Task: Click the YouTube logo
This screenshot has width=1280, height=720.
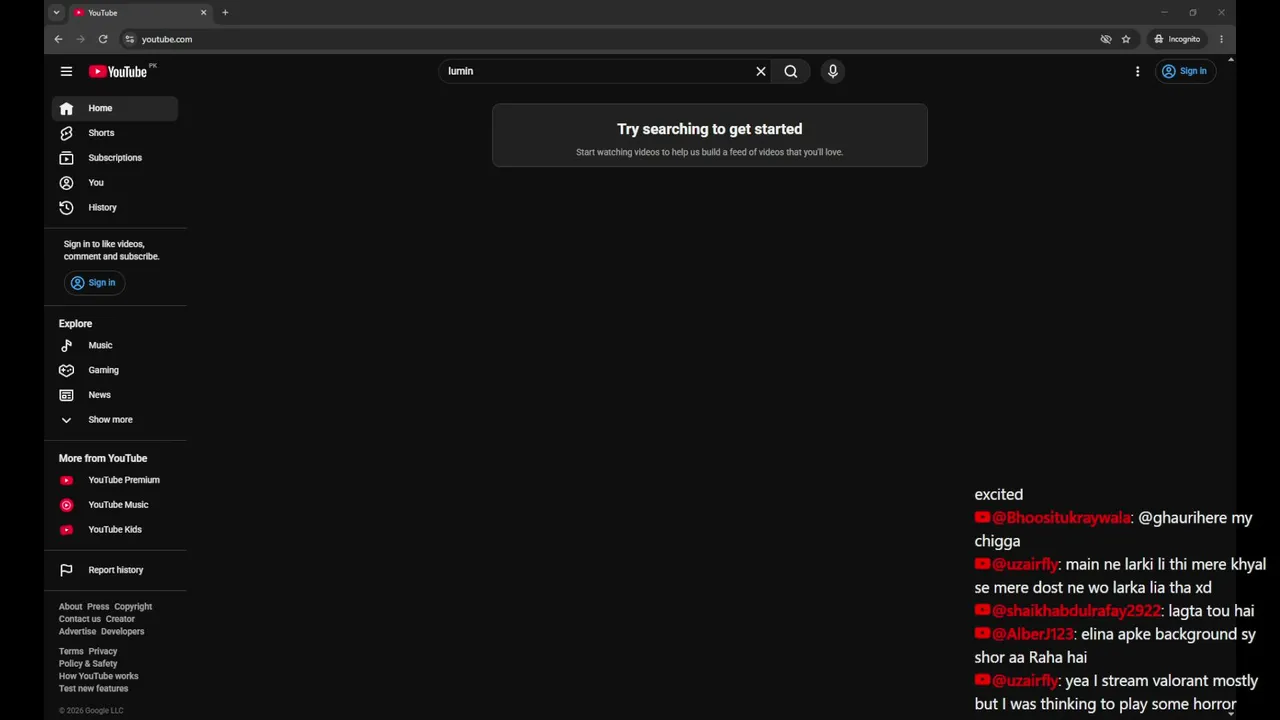Action: [x=118, y=71]
